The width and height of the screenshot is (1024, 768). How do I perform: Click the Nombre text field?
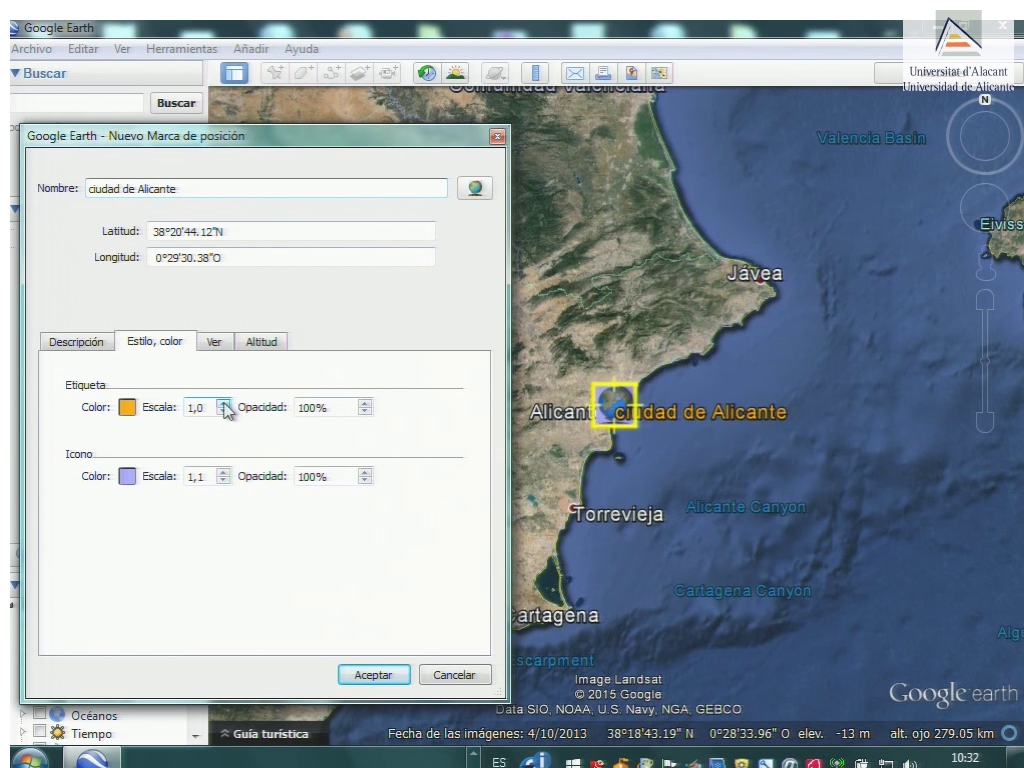(x=266, y=189)
